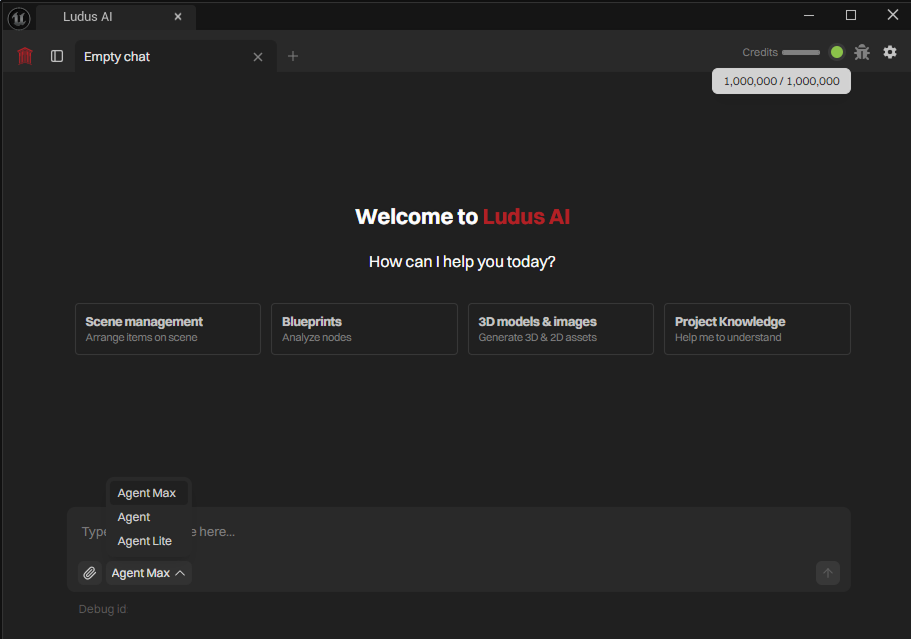Click the Unreal Engine logo icon
The width and height of the screenshot is (911, 639).
pyautogui.click(x=19, y=19)
